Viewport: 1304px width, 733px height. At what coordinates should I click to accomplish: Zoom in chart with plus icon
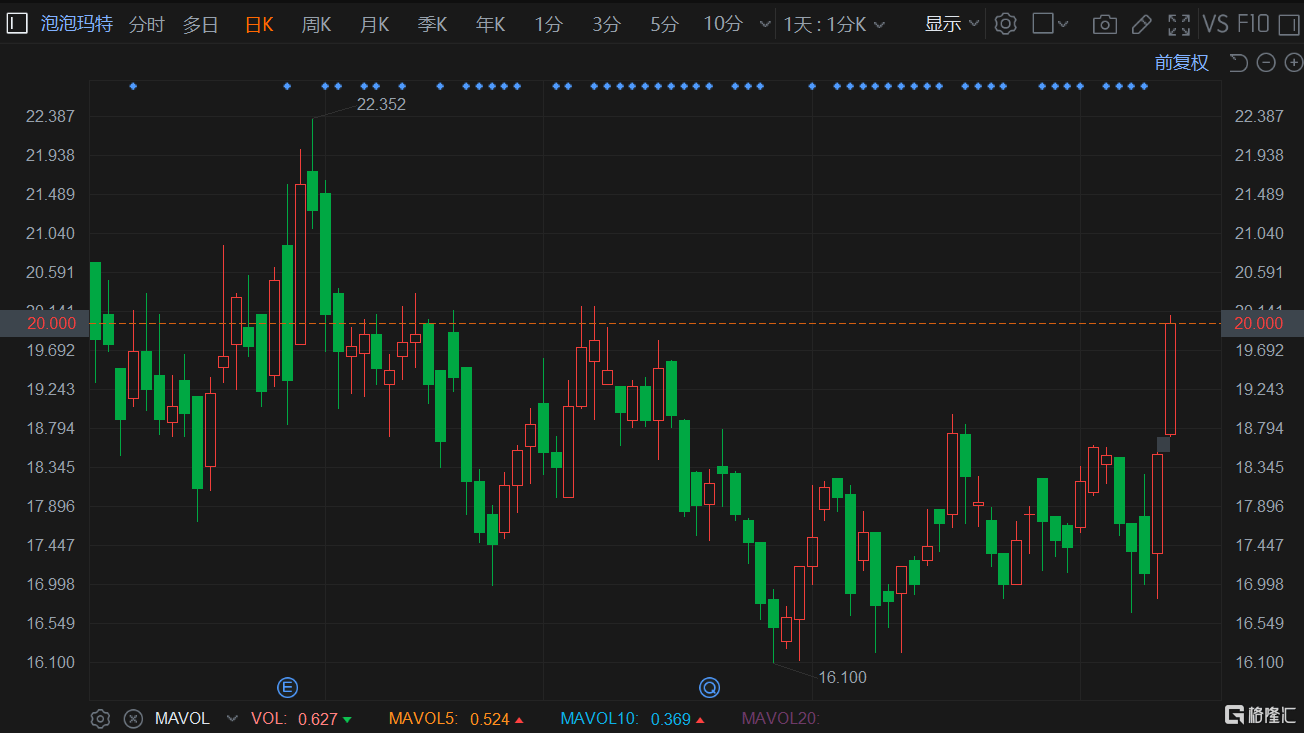tap(1293, 63)
